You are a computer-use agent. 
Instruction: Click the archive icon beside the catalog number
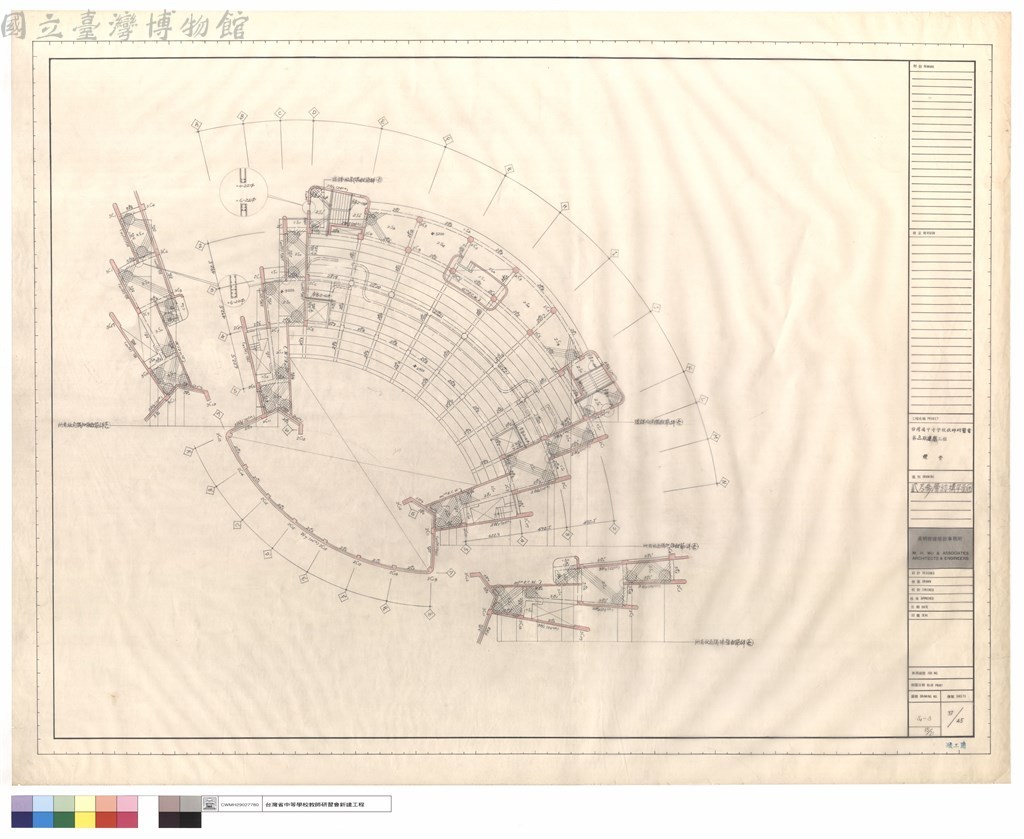click(210, 804)
